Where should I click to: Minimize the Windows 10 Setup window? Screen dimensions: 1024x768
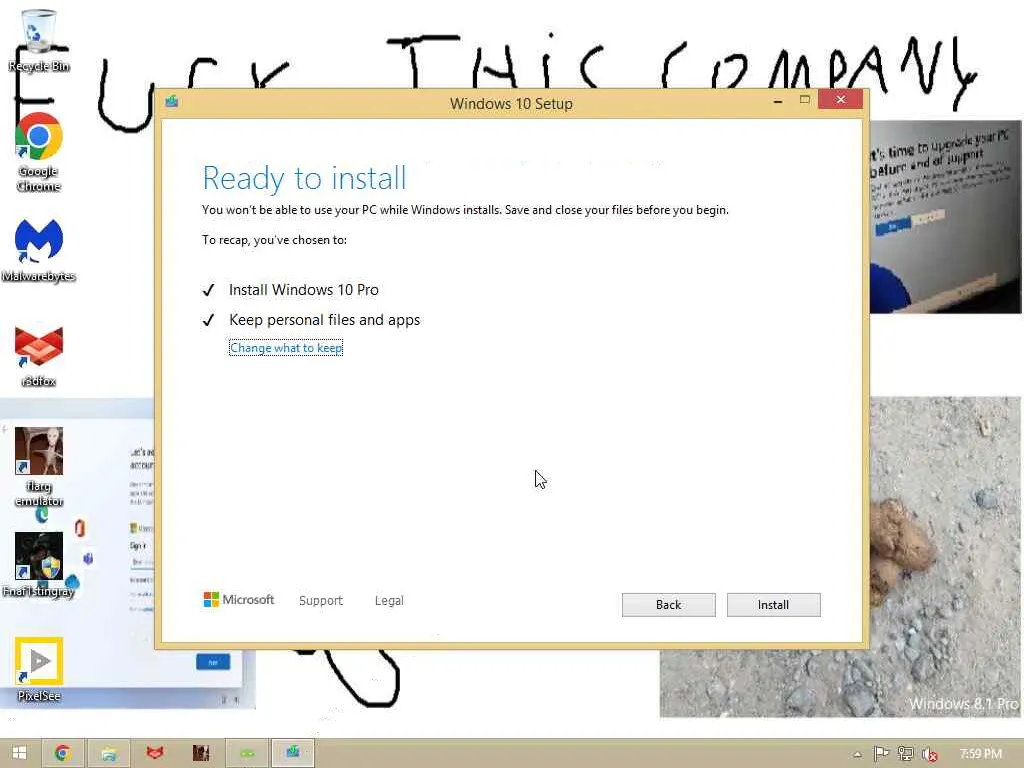(x=777, y=101)
